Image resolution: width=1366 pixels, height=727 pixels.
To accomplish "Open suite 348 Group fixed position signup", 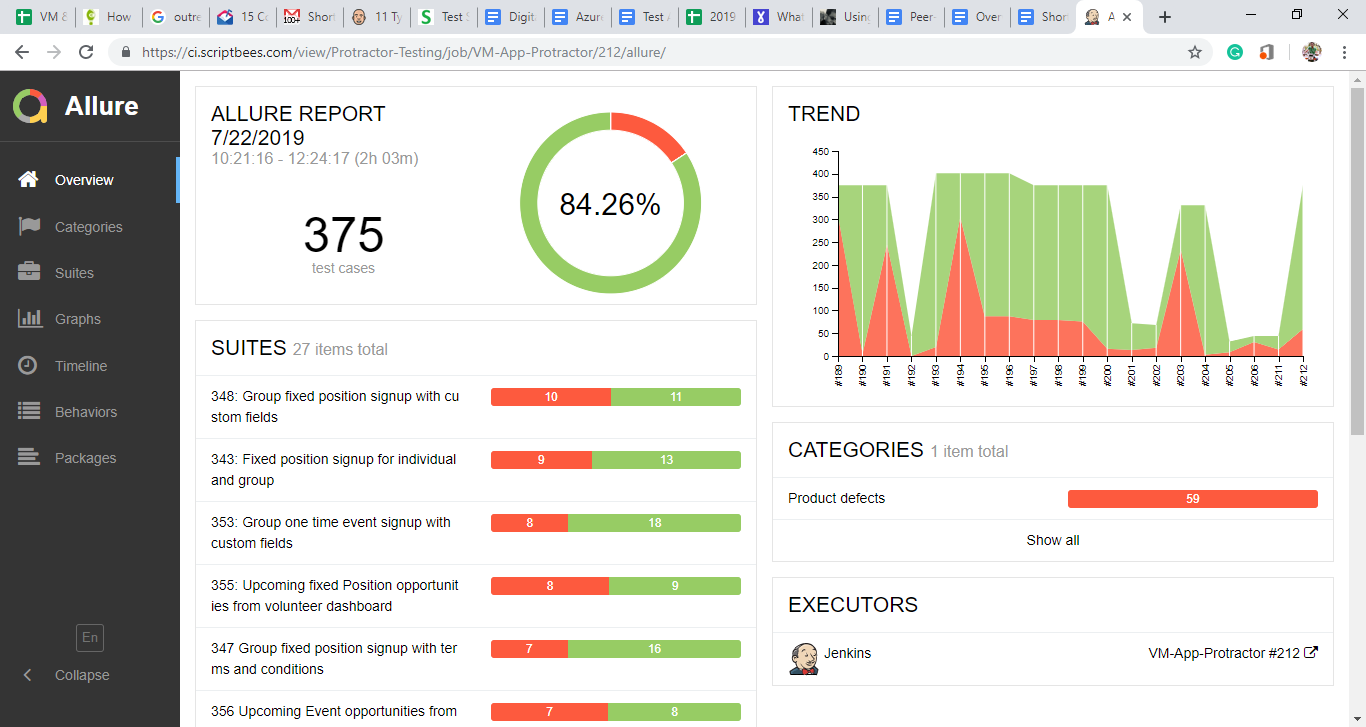I will (x=334, y=407).
